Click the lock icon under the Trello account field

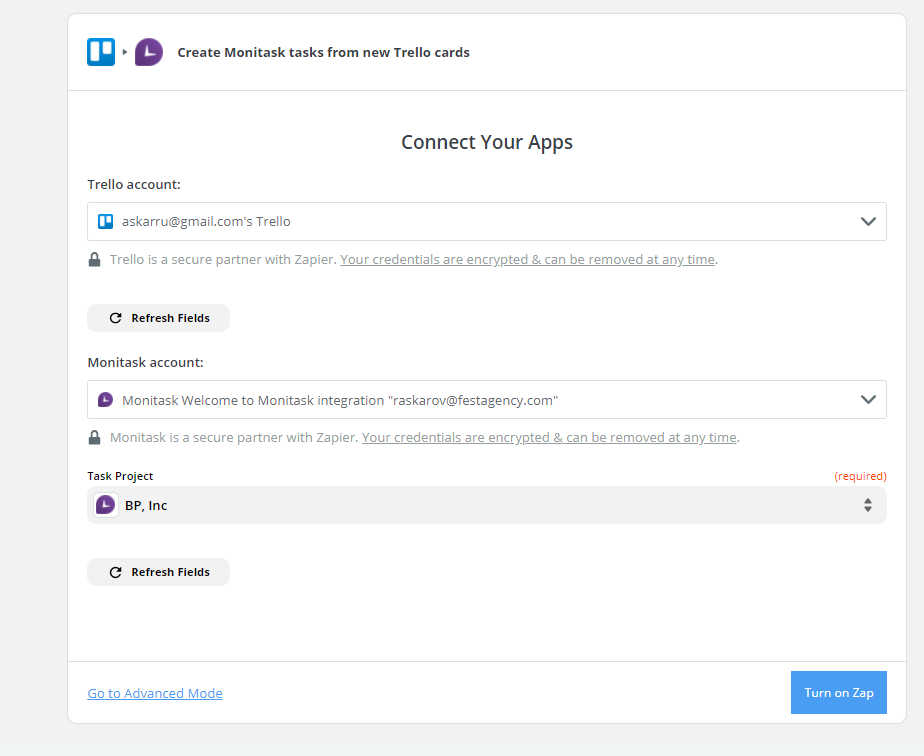tap(94, 260)
